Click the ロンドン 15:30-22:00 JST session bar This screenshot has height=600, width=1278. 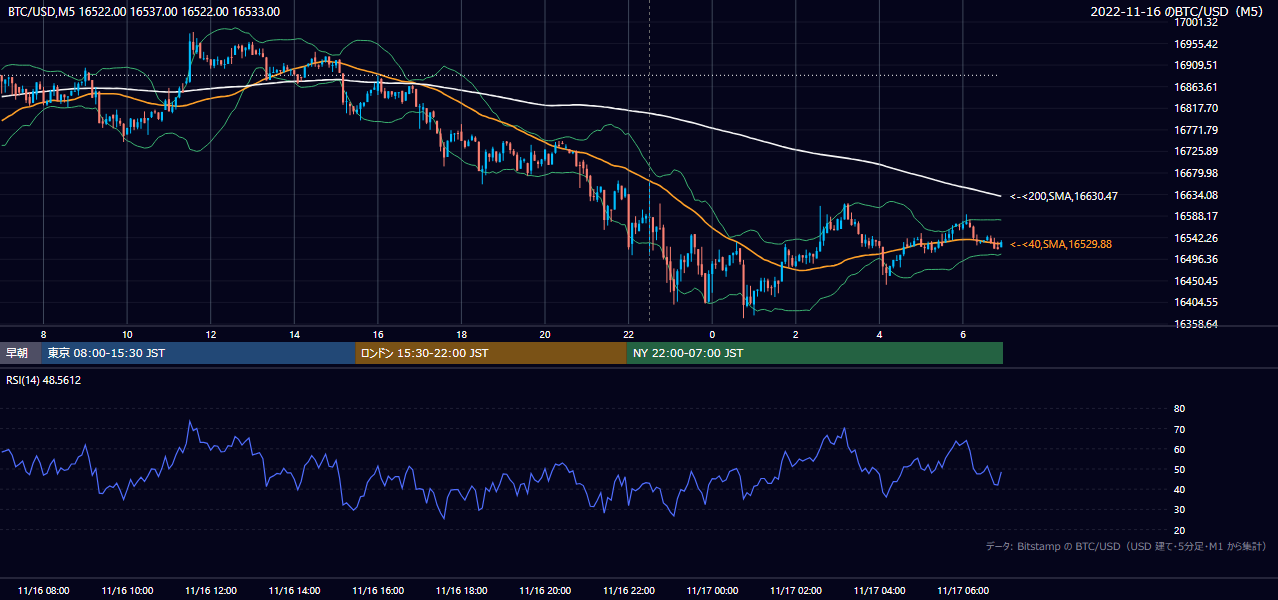(491, 353)
